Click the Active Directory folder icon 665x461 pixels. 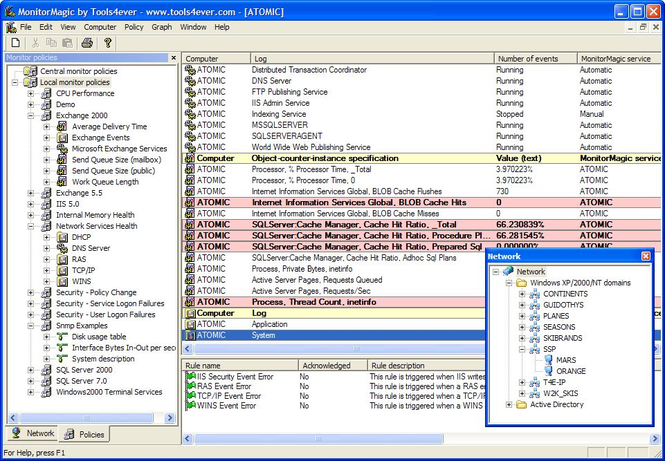pos(521,404)
